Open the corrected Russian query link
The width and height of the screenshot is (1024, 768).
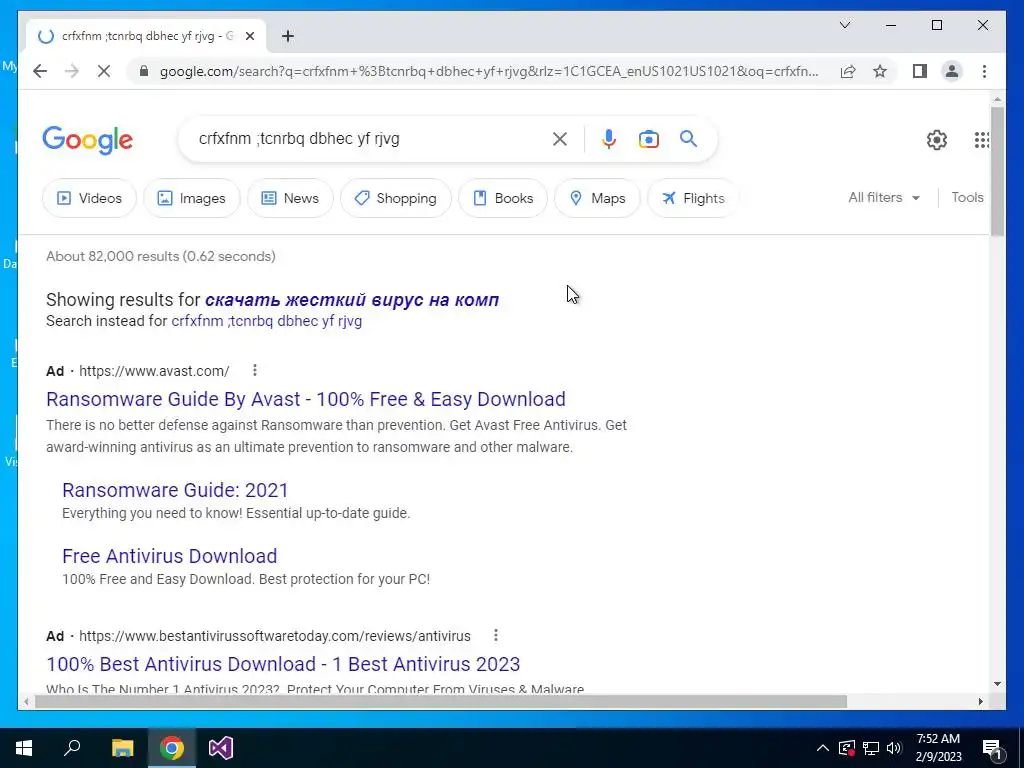pos(352,300)
